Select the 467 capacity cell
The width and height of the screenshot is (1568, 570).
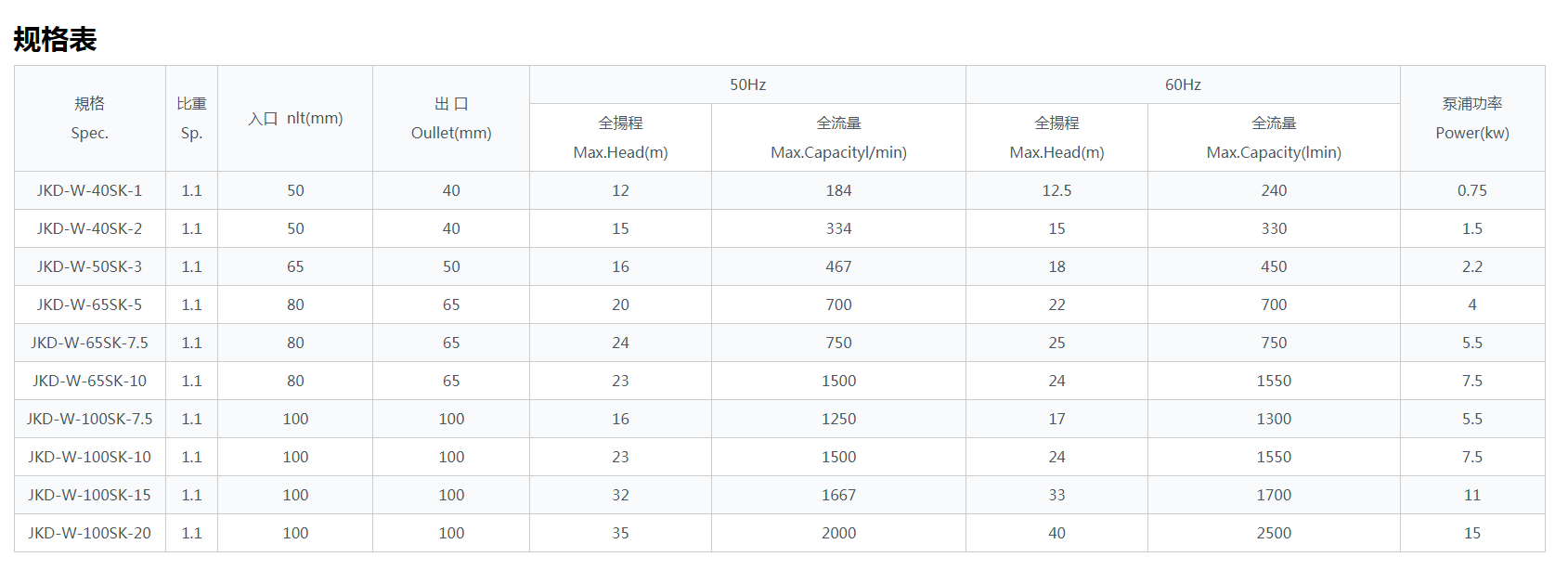click(x=838, y=266)
